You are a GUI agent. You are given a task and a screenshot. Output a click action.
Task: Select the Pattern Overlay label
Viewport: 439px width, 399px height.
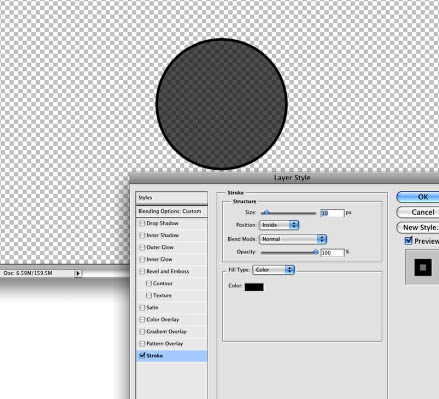(165, 344)
